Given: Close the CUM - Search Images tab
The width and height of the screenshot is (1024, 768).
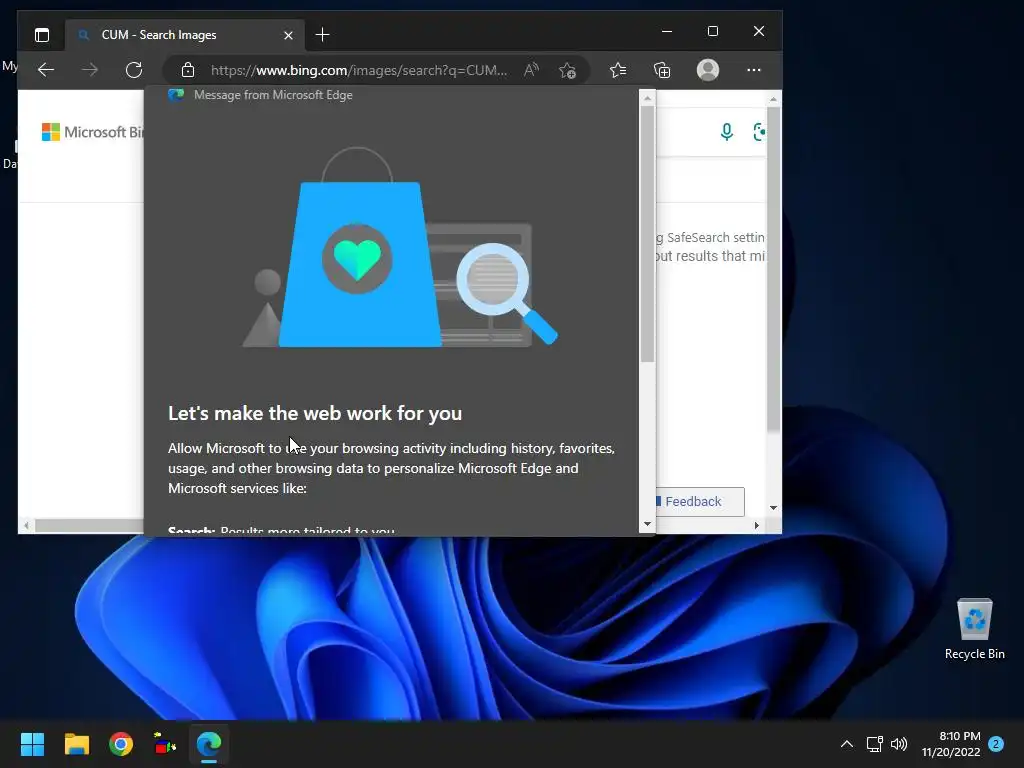Looking at the screenshot, I should (288, 35).
